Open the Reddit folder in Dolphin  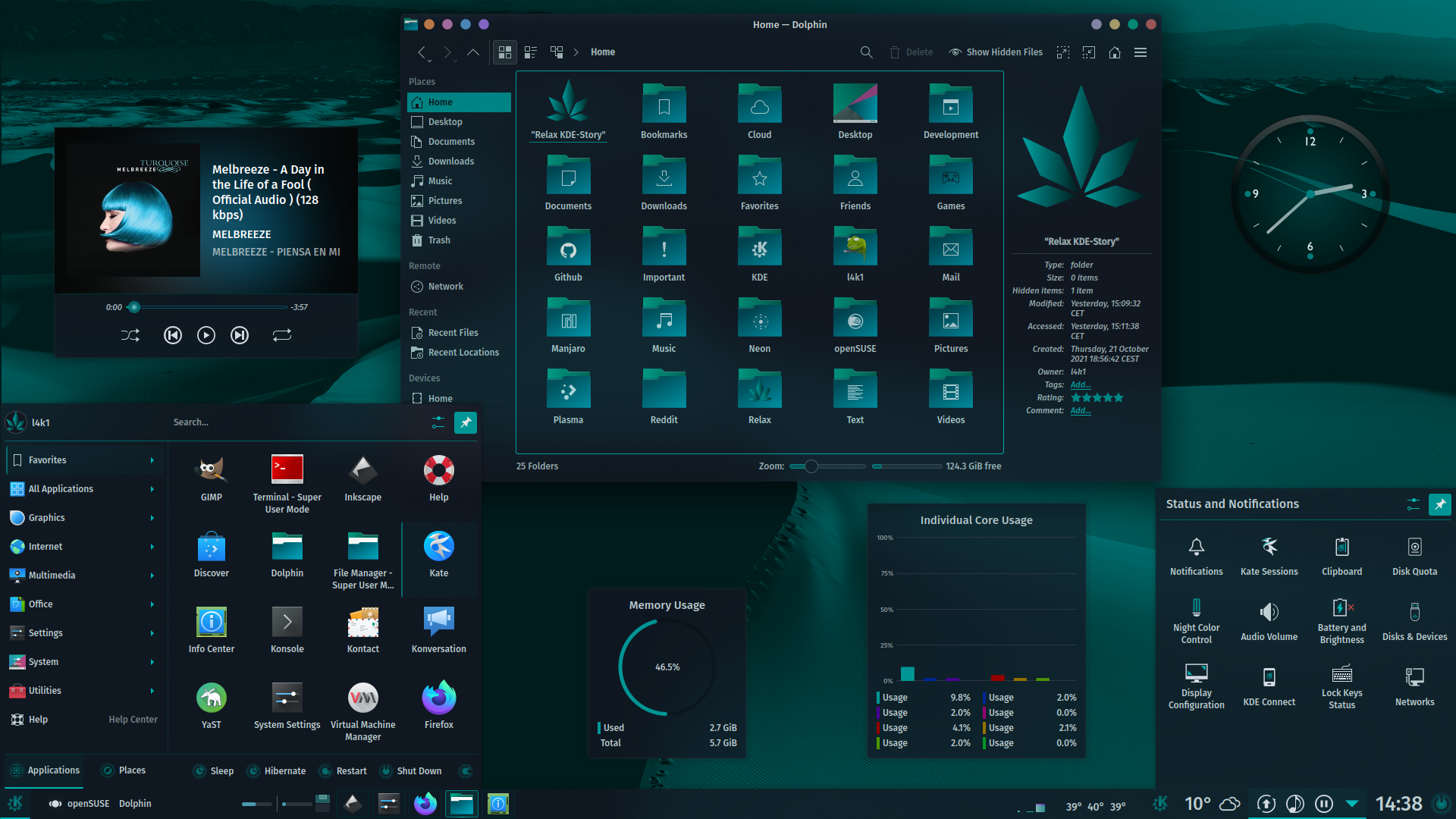664,397
